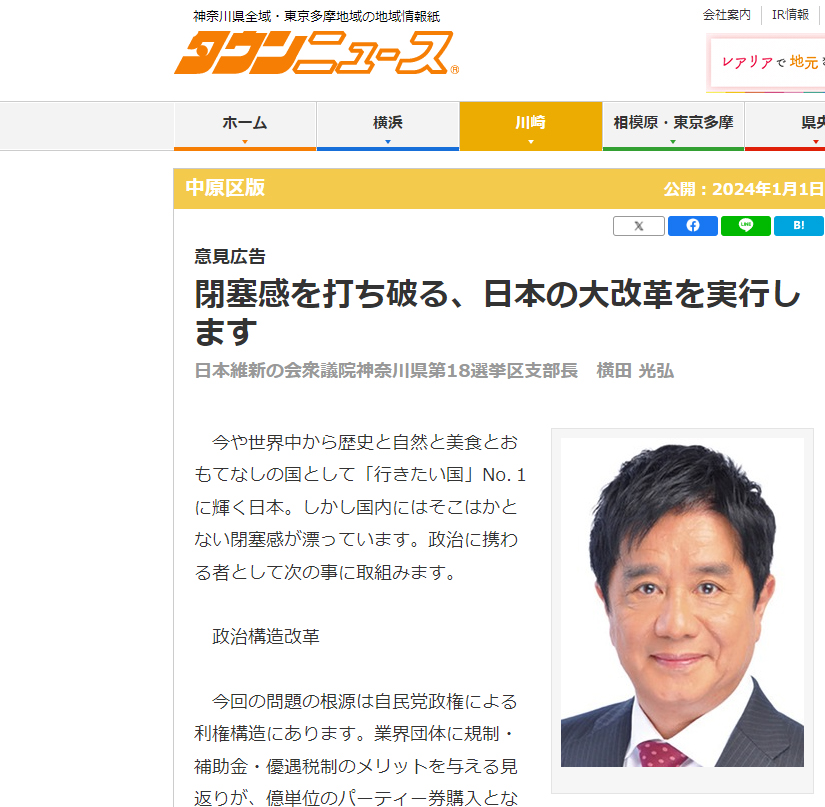
Task: Share article on X
Action: pyautogui.click(x=639, y=226)
